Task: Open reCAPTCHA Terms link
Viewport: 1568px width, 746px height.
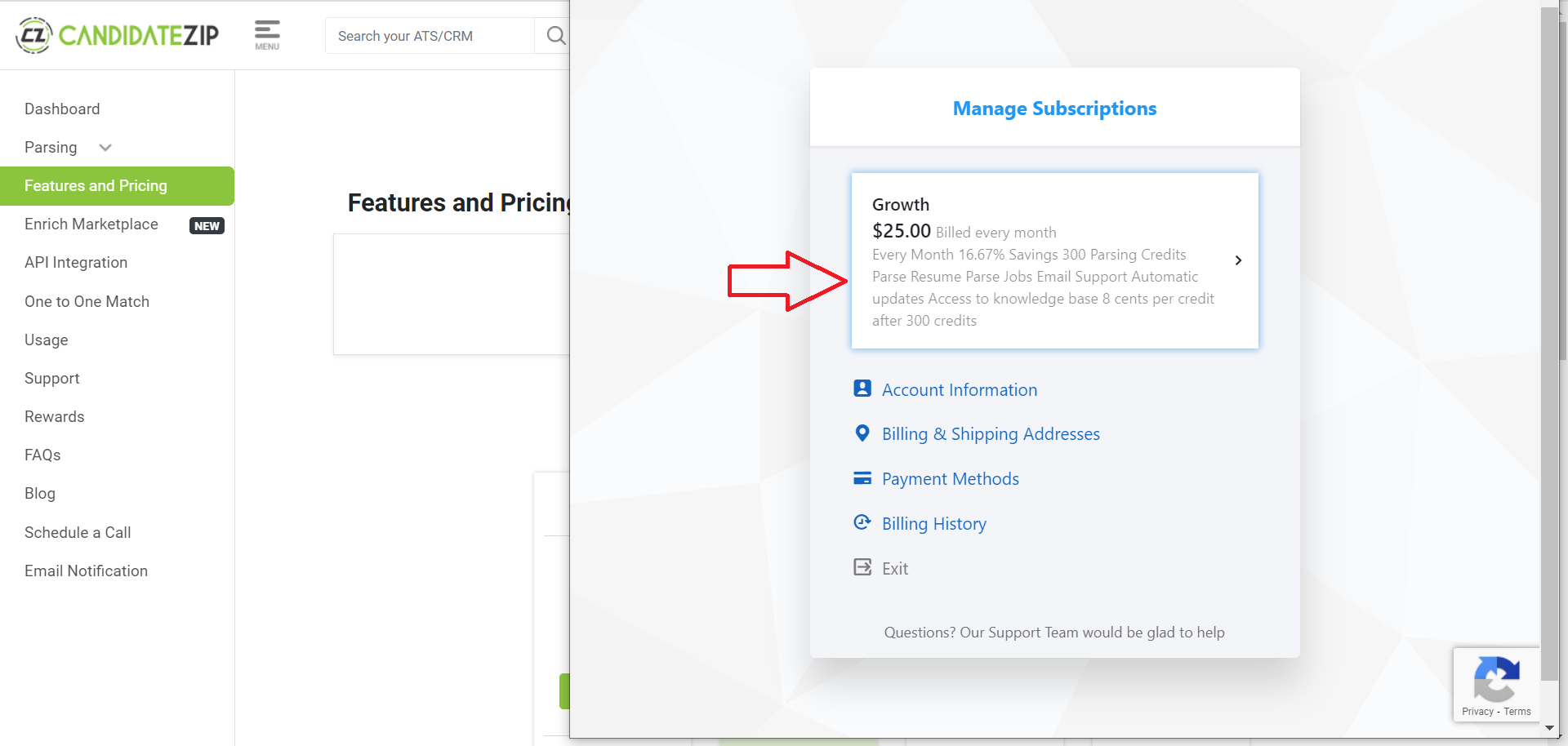Action: (x=1517, y=712)
